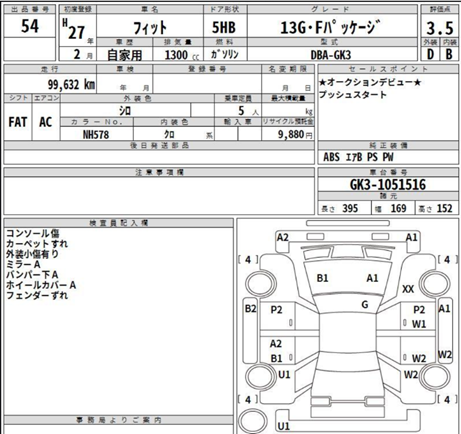Select the usage history 自家用
Screen dimensions: 461x434
tap(124, 55)
